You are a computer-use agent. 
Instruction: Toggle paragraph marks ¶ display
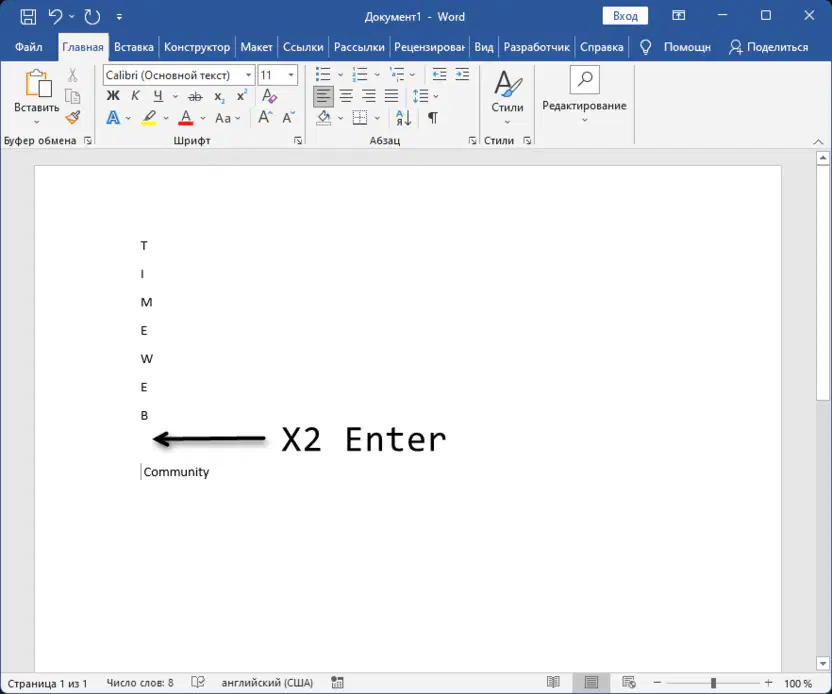pos(433,117)
